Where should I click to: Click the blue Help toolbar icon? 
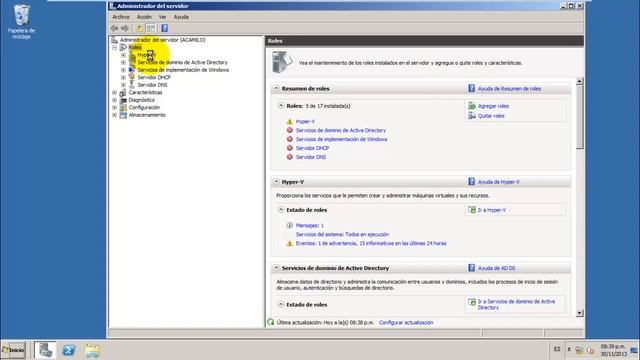click(164, 28)
